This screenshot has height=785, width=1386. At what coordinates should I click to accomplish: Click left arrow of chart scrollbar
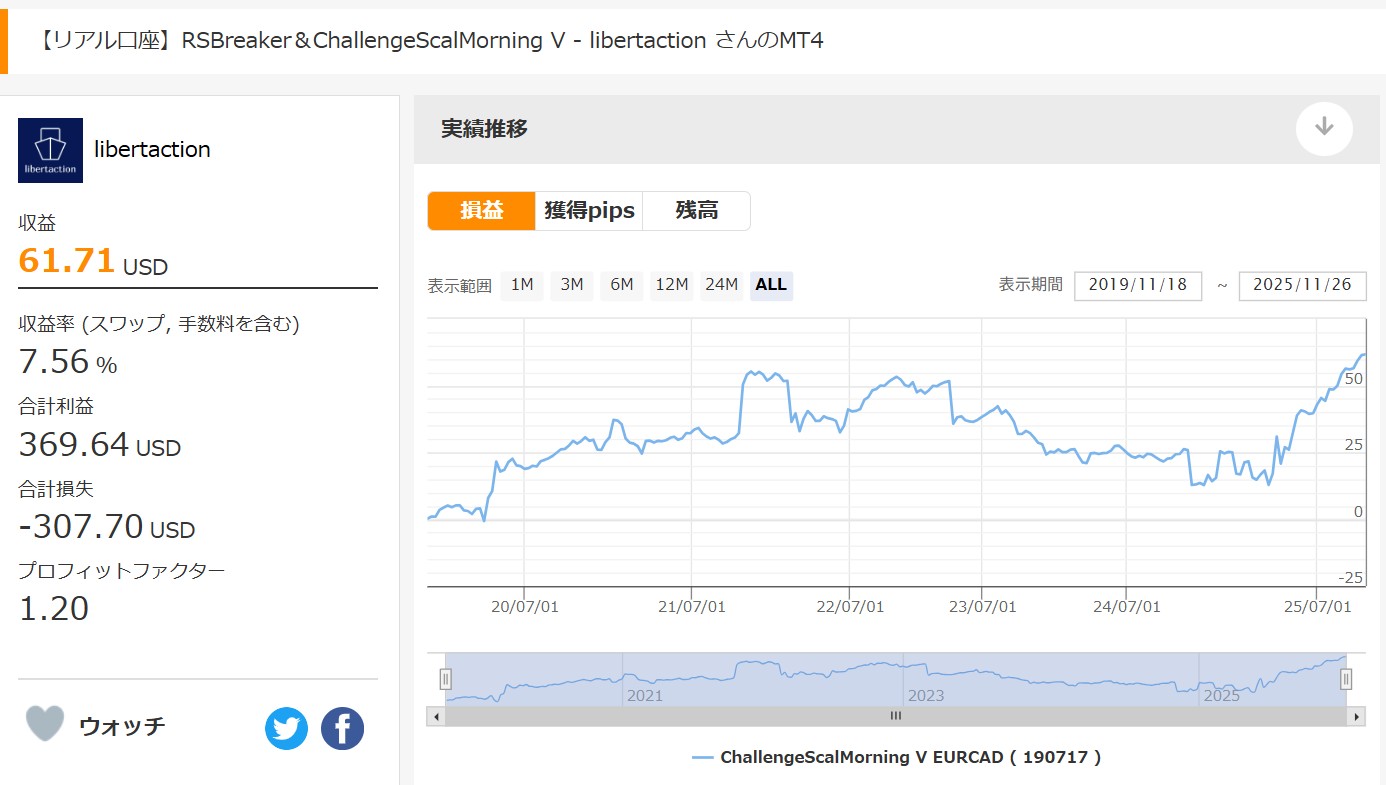point(436,716)
